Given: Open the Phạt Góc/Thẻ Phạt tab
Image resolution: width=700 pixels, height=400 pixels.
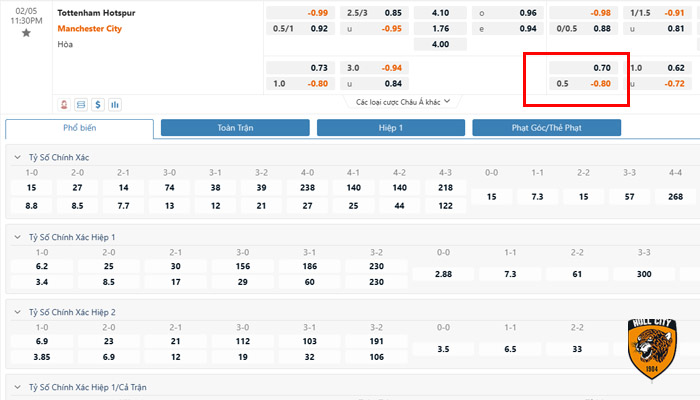Looking at the screenshot, I should pyautogui.click(x=546, y=128).
